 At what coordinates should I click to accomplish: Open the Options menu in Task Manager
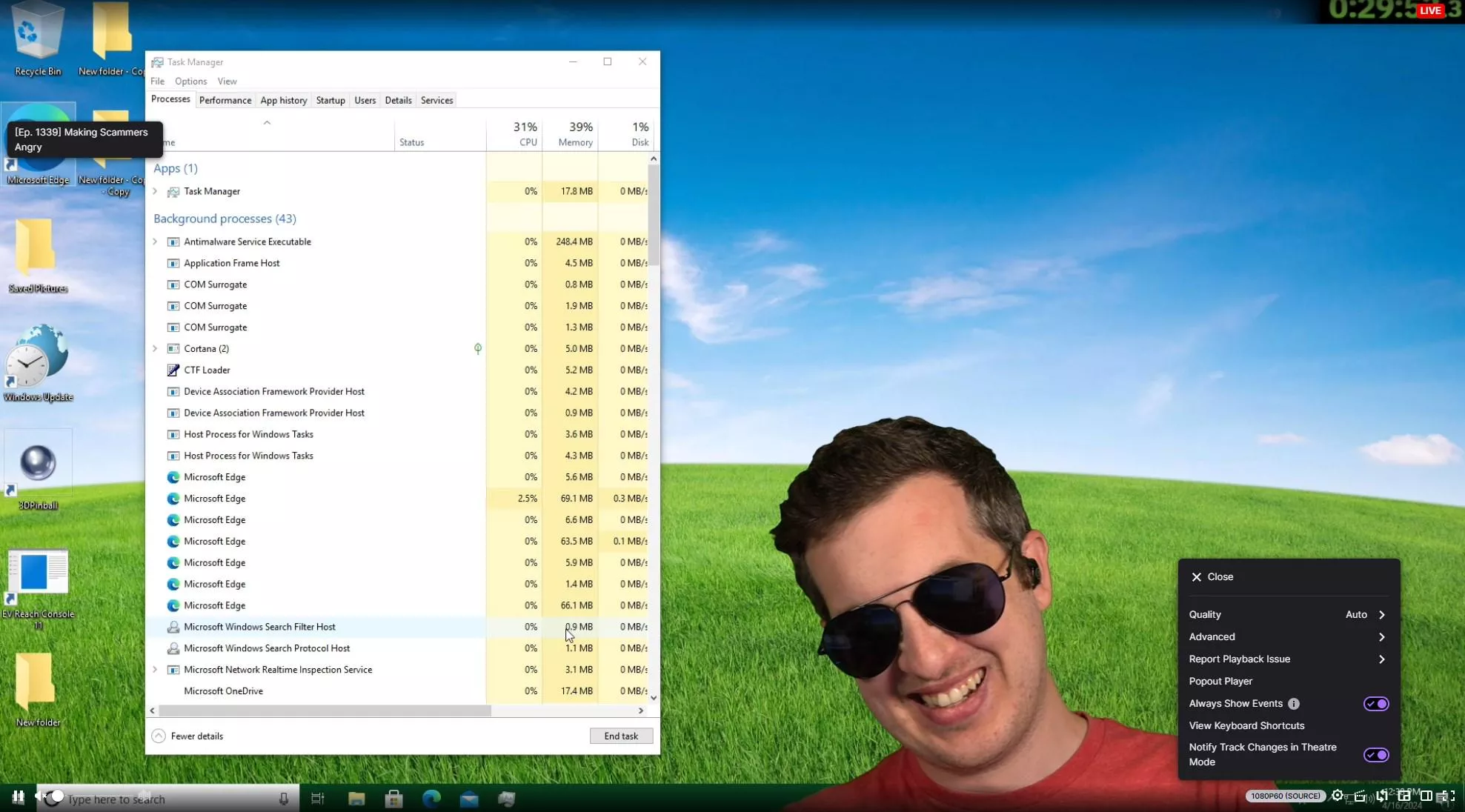coord(190,81)
